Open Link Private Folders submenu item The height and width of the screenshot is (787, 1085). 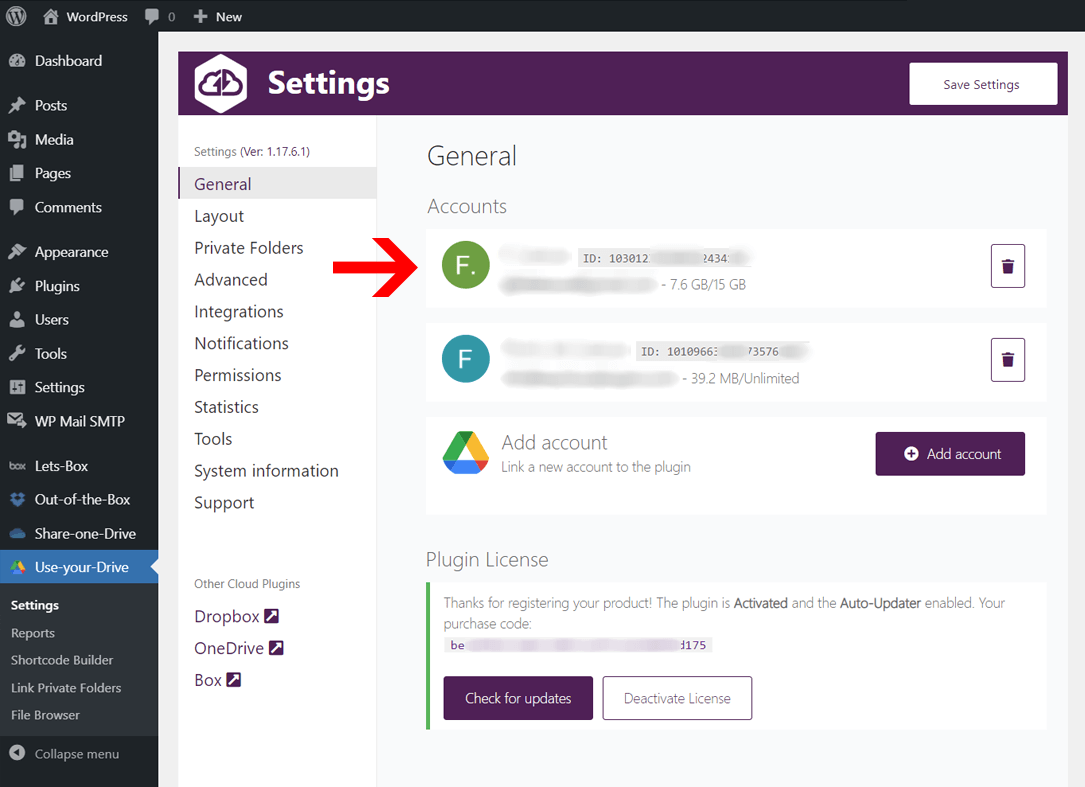[x=66, y=688]
